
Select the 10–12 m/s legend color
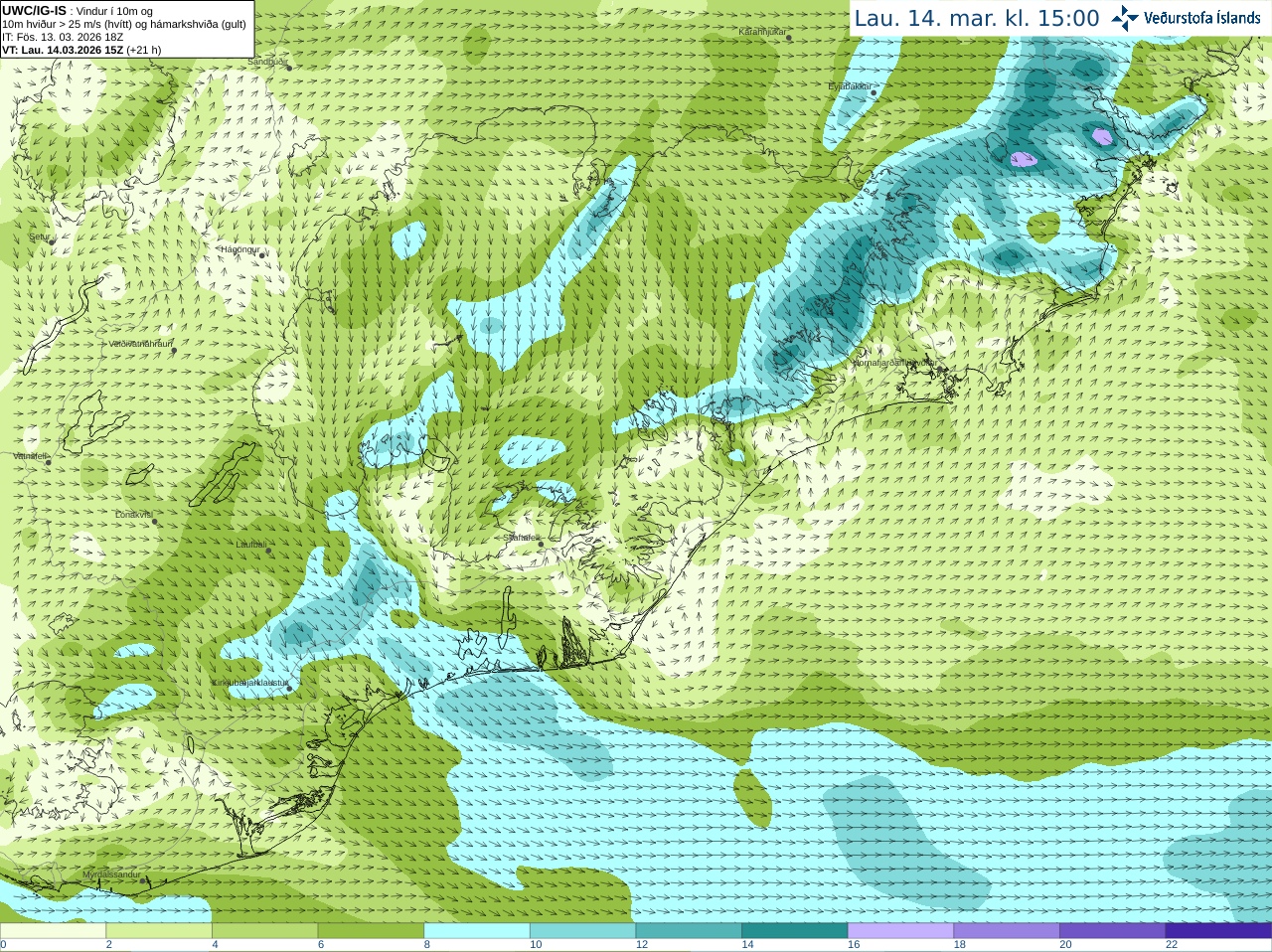click(x=582, y=931)
